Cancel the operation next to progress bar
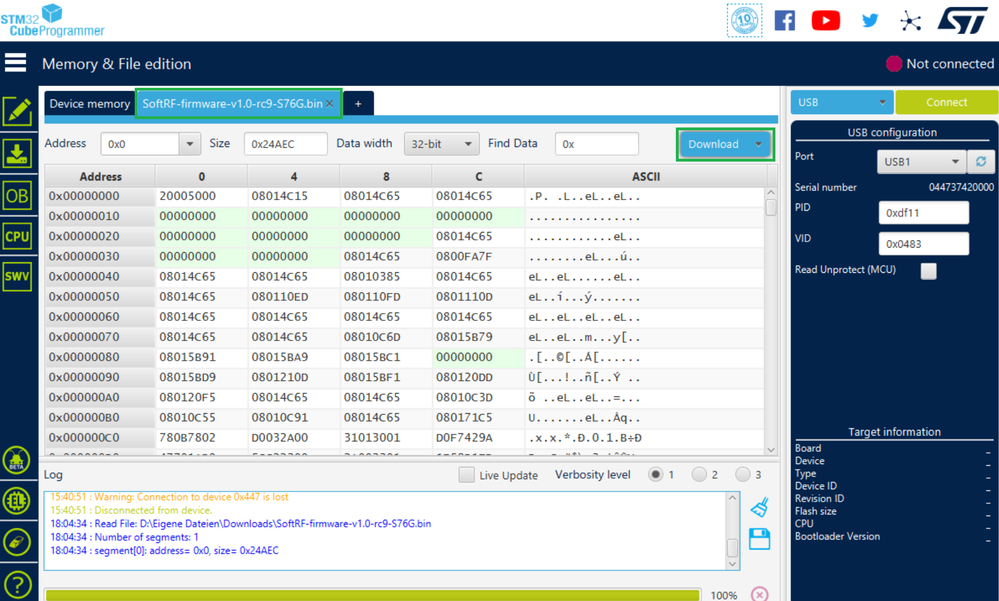The image size is (999, 601). pyautogui.click(x=759, y=594)
